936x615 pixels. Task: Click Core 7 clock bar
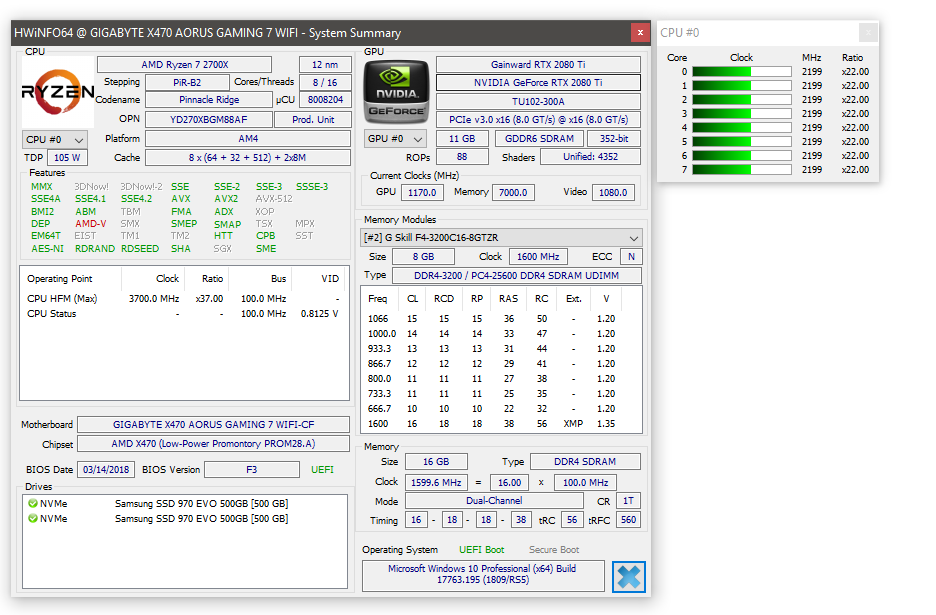[741, 170]
